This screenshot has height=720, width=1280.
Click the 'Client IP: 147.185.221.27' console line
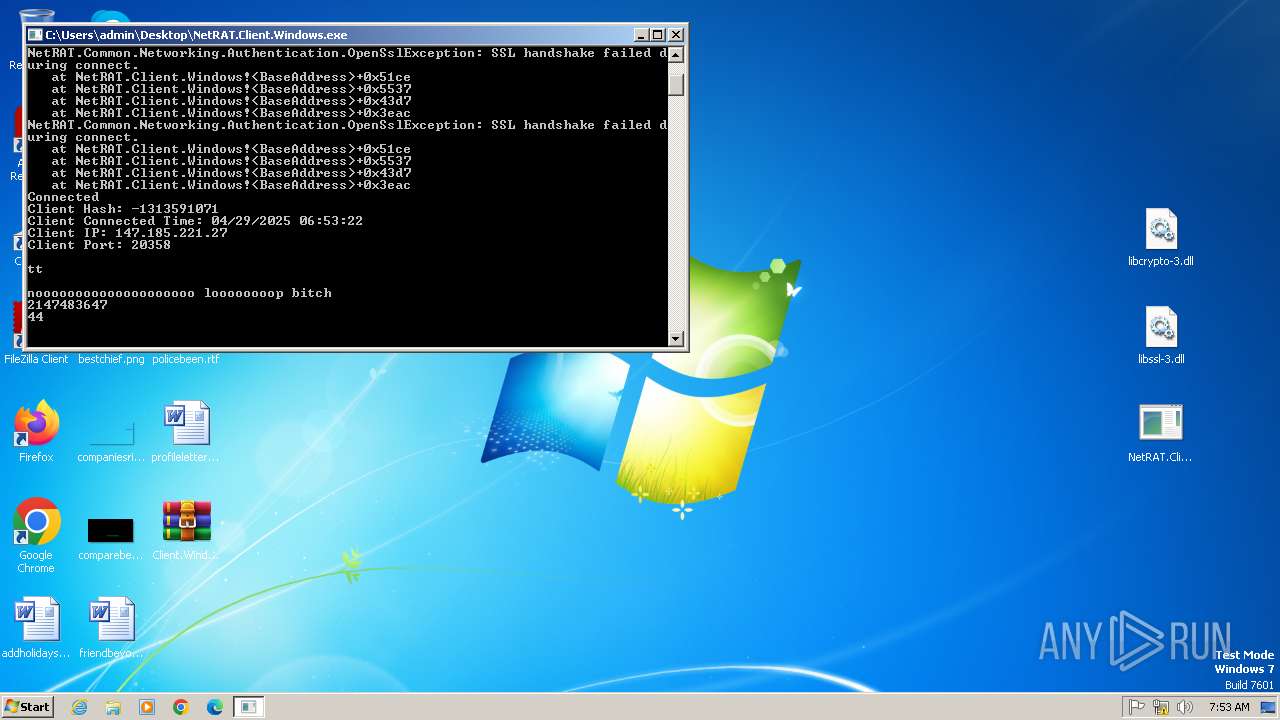click(127, 233)
